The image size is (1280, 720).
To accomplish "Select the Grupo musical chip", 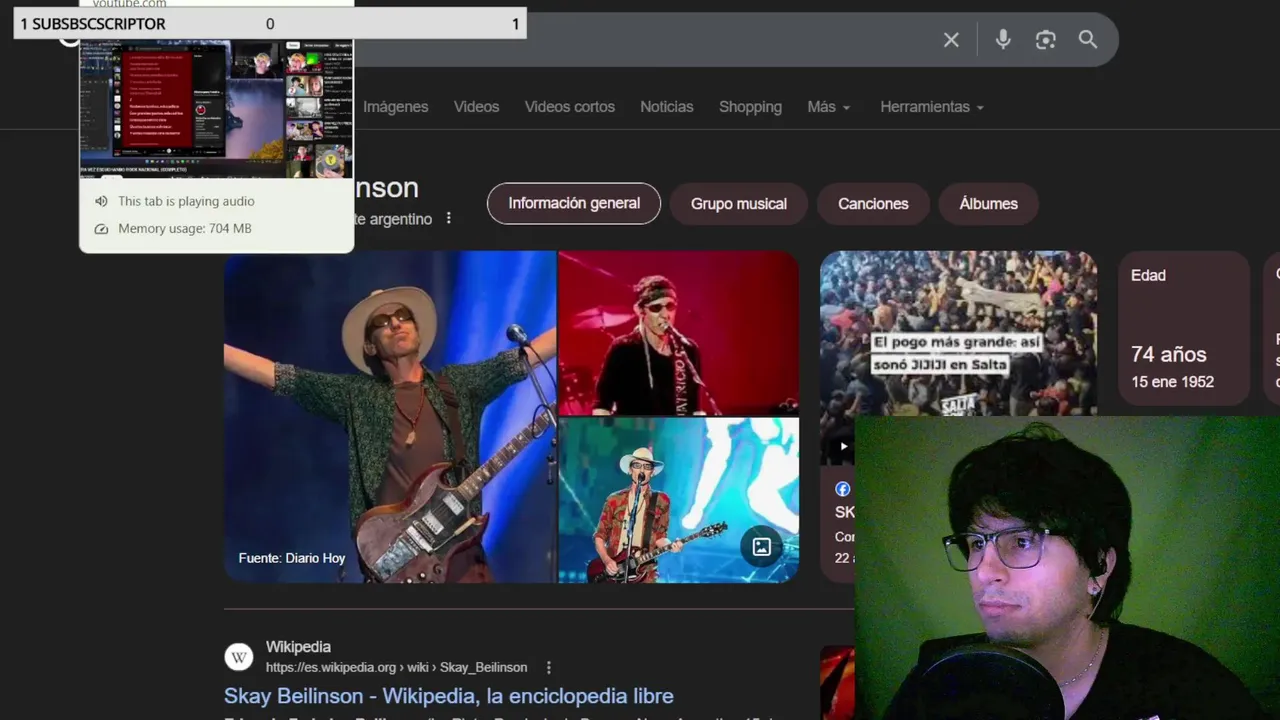I will coord(739,204).
